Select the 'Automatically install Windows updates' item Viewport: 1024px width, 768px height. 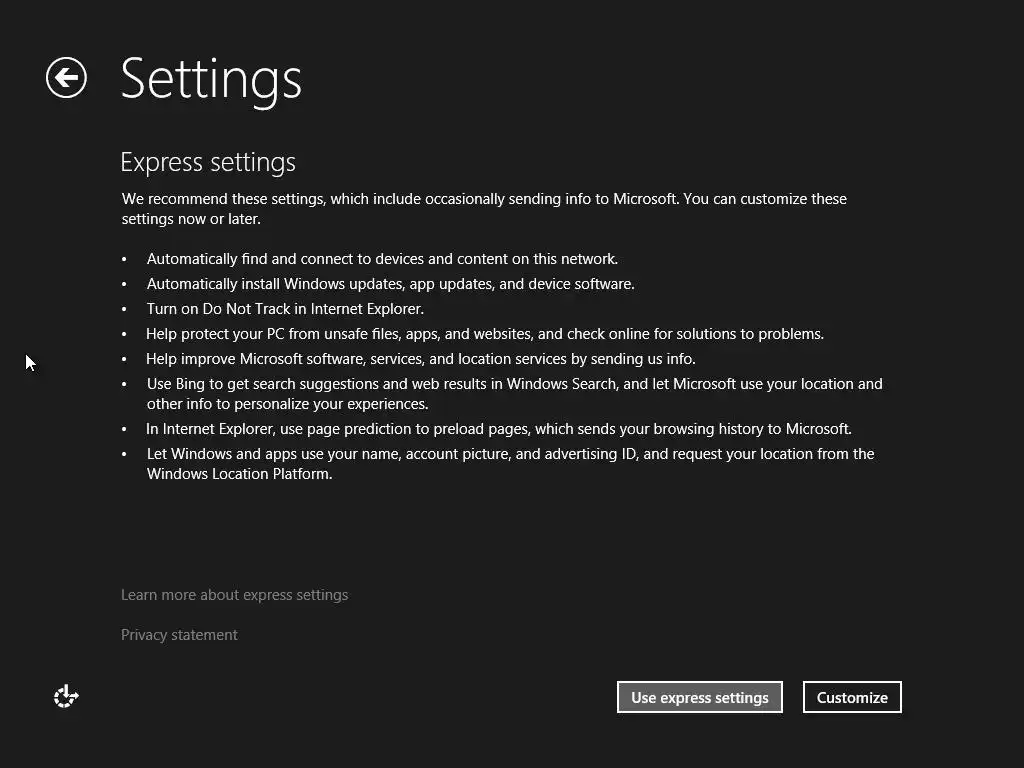pyautogui.click(x=390, y=284)
